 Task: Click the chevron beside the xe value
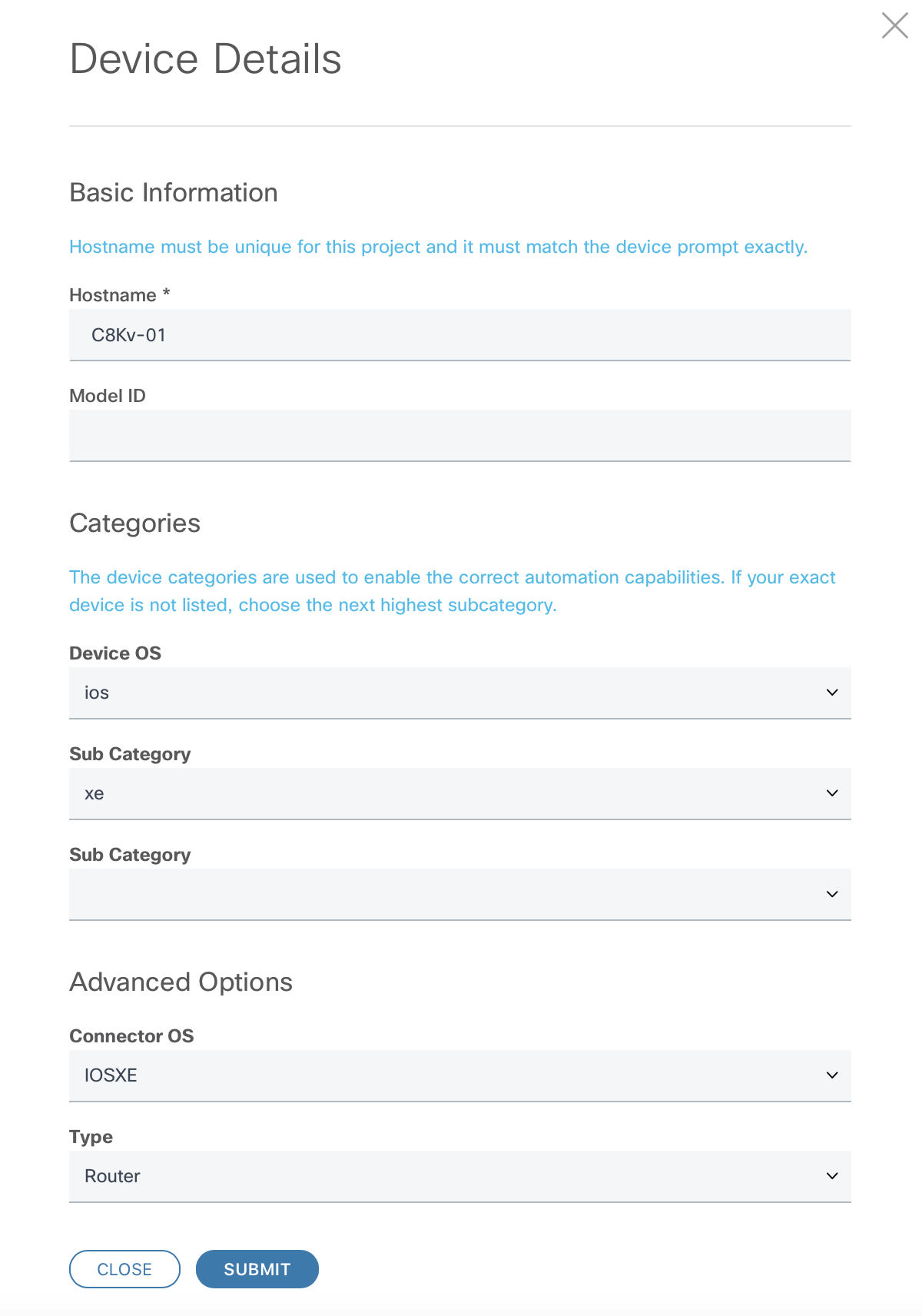tap(831, 793)
